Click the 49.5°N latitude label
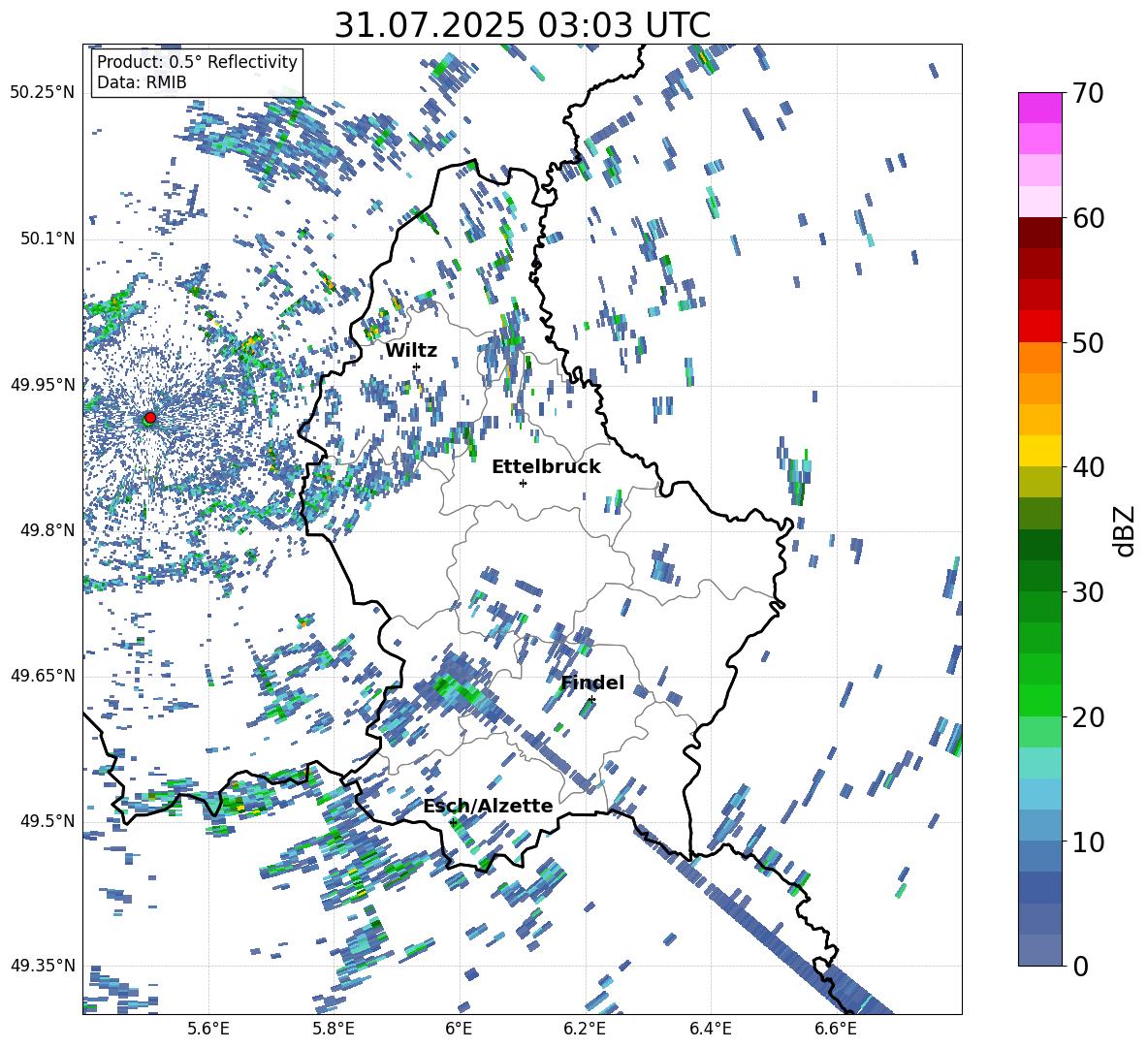The width and height of the screenshot is (1148, 1048). point(47,821)
